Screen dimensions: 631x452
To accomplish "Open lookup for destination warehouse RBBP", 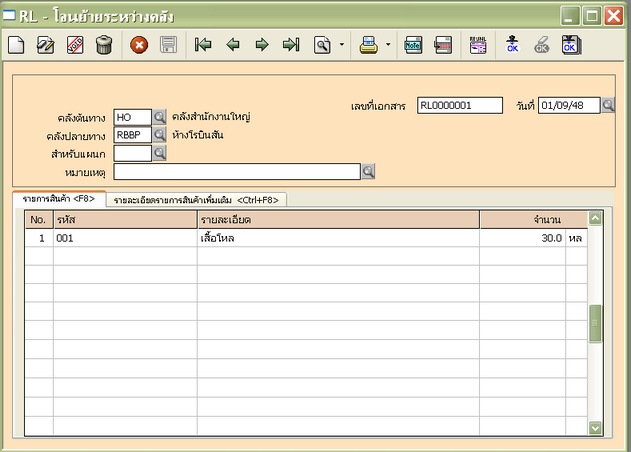I will pyautogui.click(x=160, y=135).
